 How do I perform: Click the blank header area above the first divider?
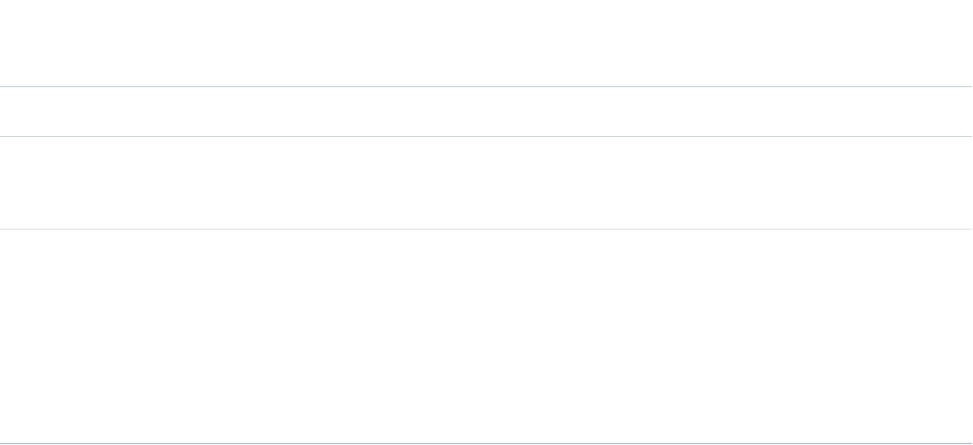[486, 43]
